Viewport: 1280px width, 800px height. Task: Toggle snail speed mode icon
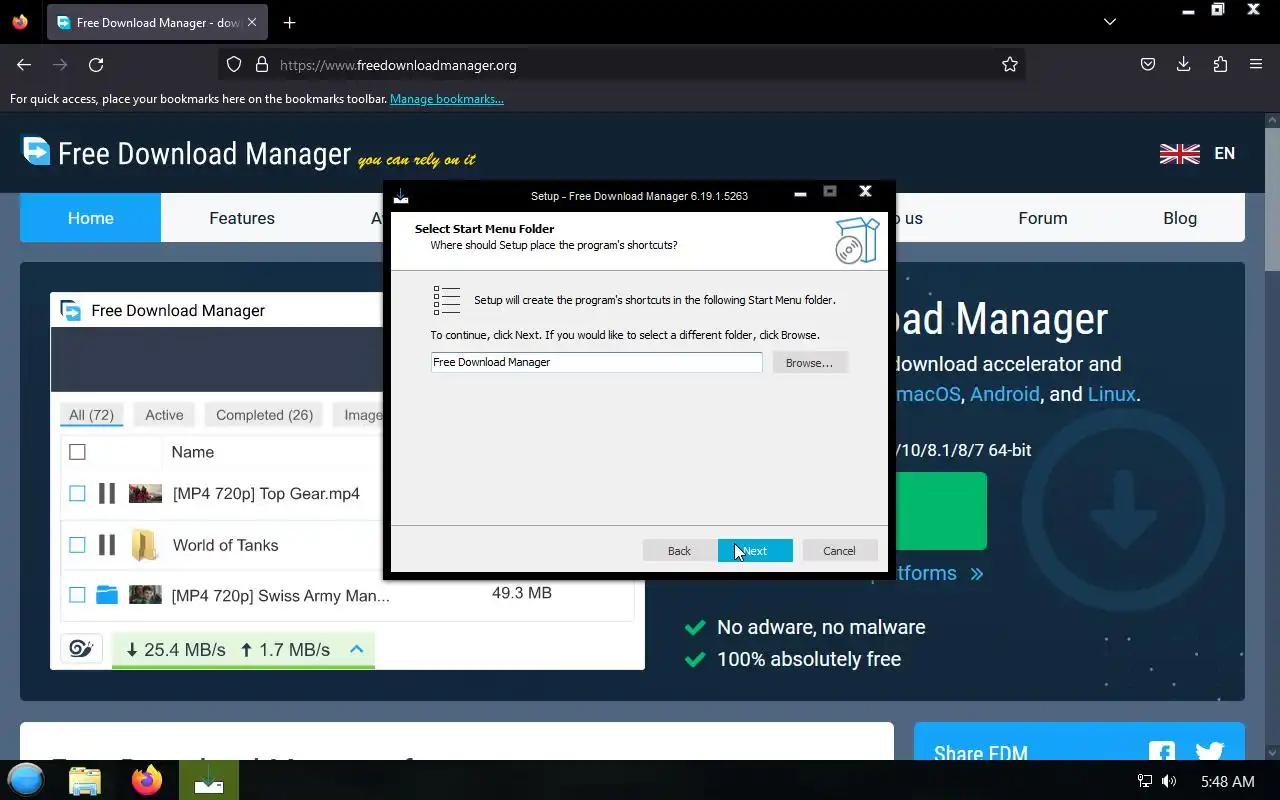click(81, 649)
